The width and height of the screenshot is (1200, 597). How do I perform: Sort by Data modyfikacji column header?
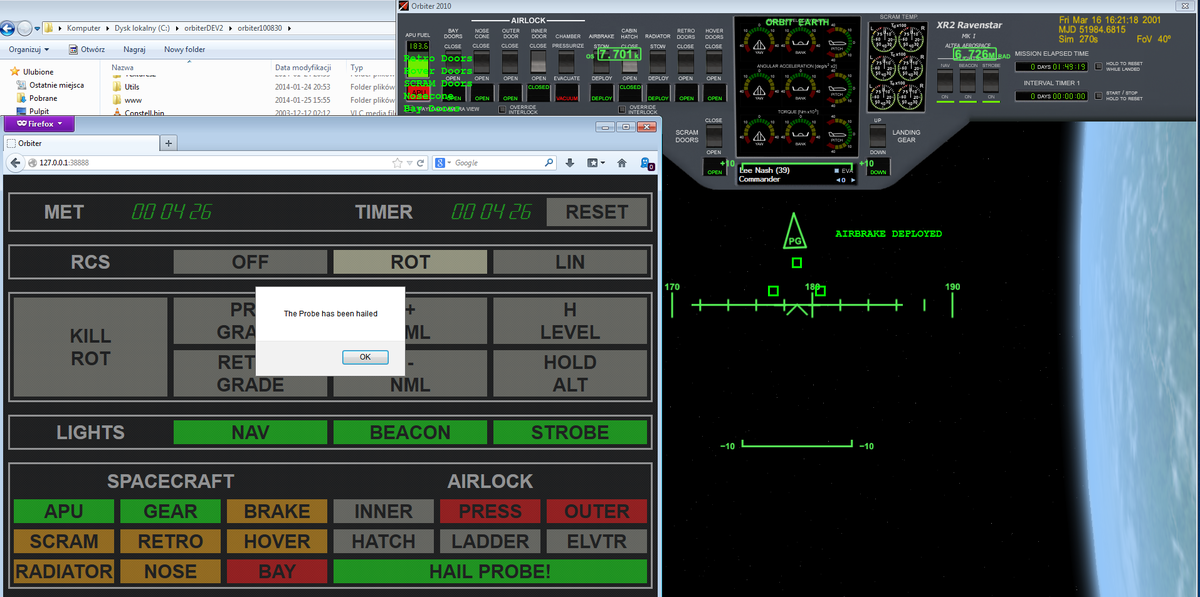tap(303, 67)
